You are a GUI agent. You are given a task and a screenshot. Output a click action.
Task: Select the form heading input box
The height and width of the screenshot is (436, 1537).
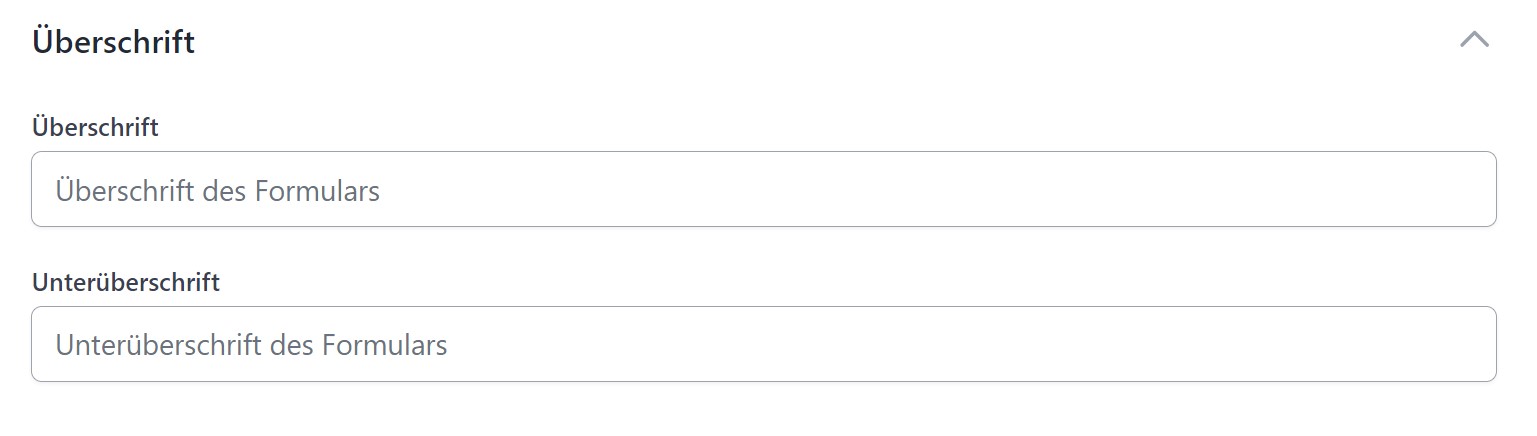(763, 189)
